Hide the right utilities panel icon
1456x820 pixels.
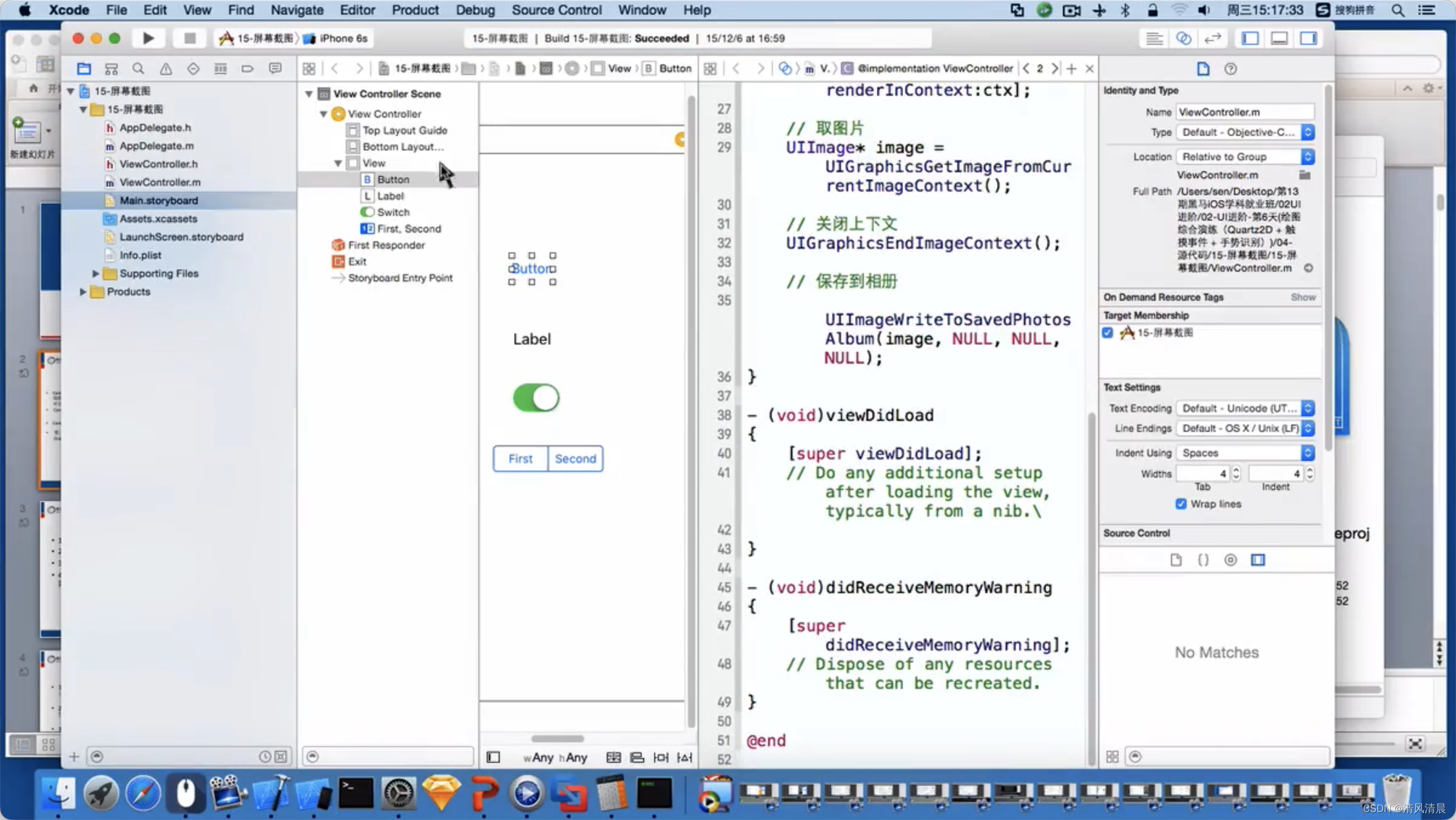1308,38
